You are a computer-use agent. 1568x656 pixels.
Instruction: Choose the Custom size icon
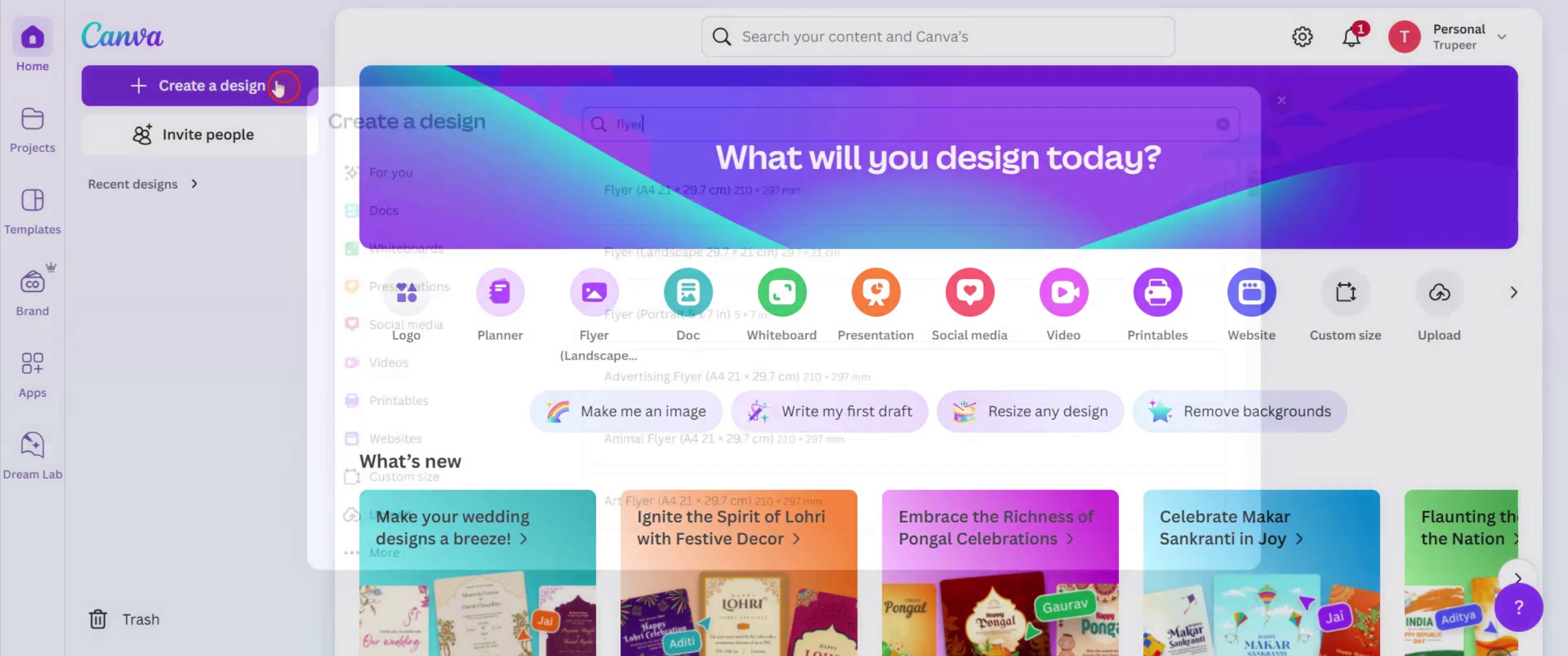(1345, 292)
